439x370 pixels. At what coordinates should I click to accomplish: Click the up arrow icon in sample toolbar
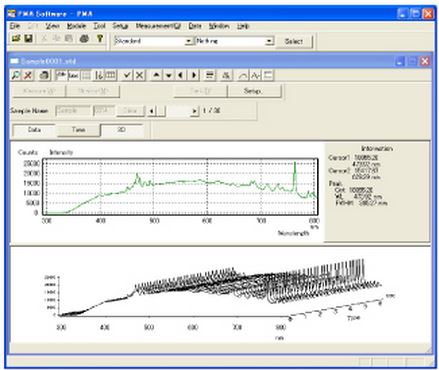(x=156, y=75)
